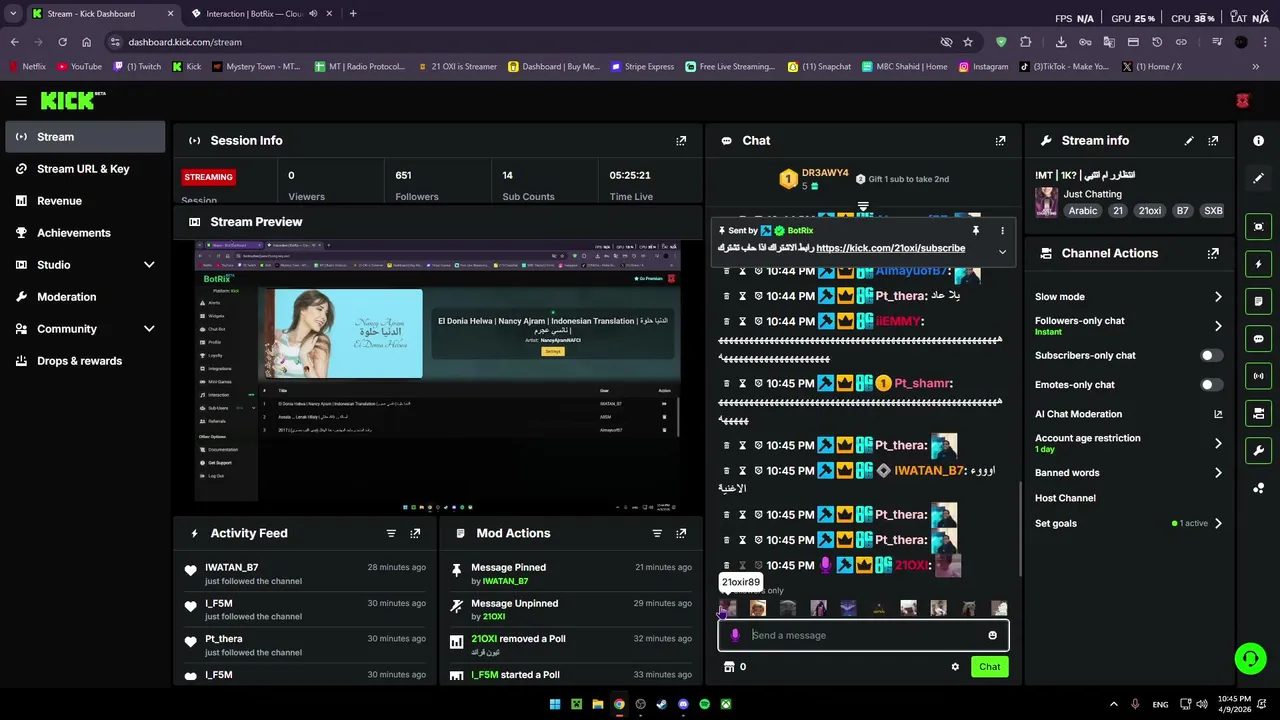1280x720 pixels.
Task: Expand the Banned words settings
Action: pos(1218,473)
